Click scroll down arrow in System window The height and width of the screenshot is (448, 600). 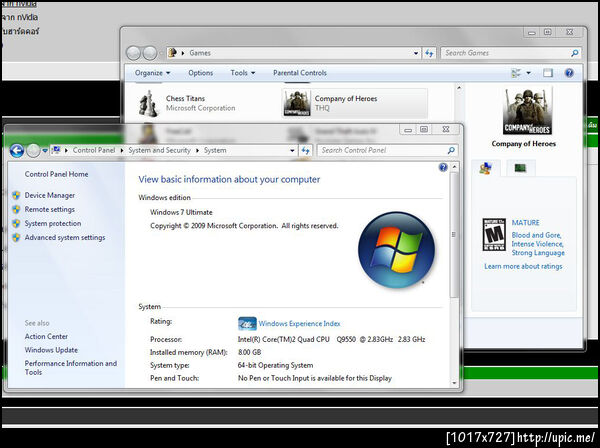click(x=454, y=383)
